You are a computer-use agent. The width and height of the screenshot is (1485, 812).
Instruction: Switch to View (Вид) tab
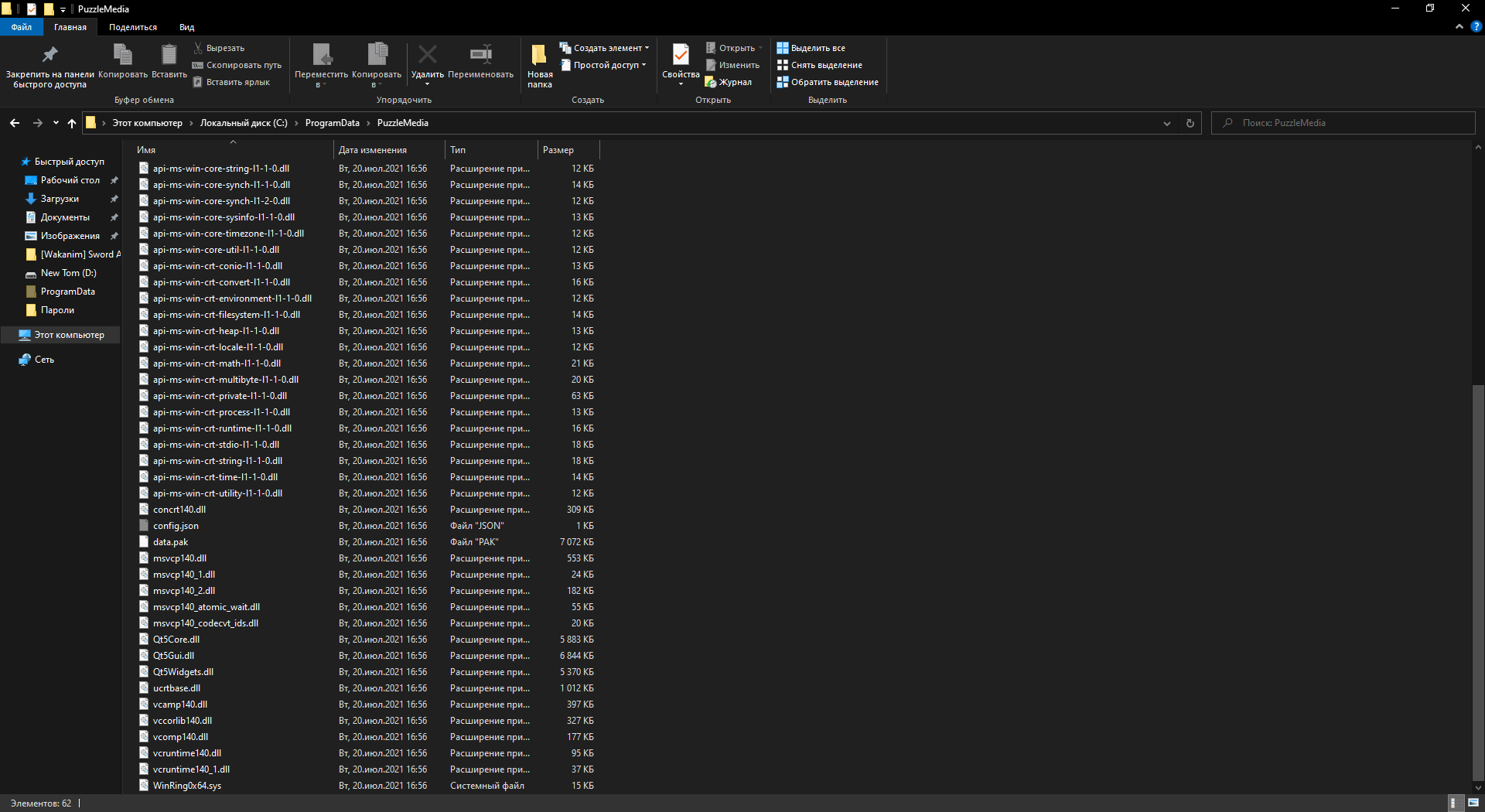pyautogui.click(x=186, y=27)
